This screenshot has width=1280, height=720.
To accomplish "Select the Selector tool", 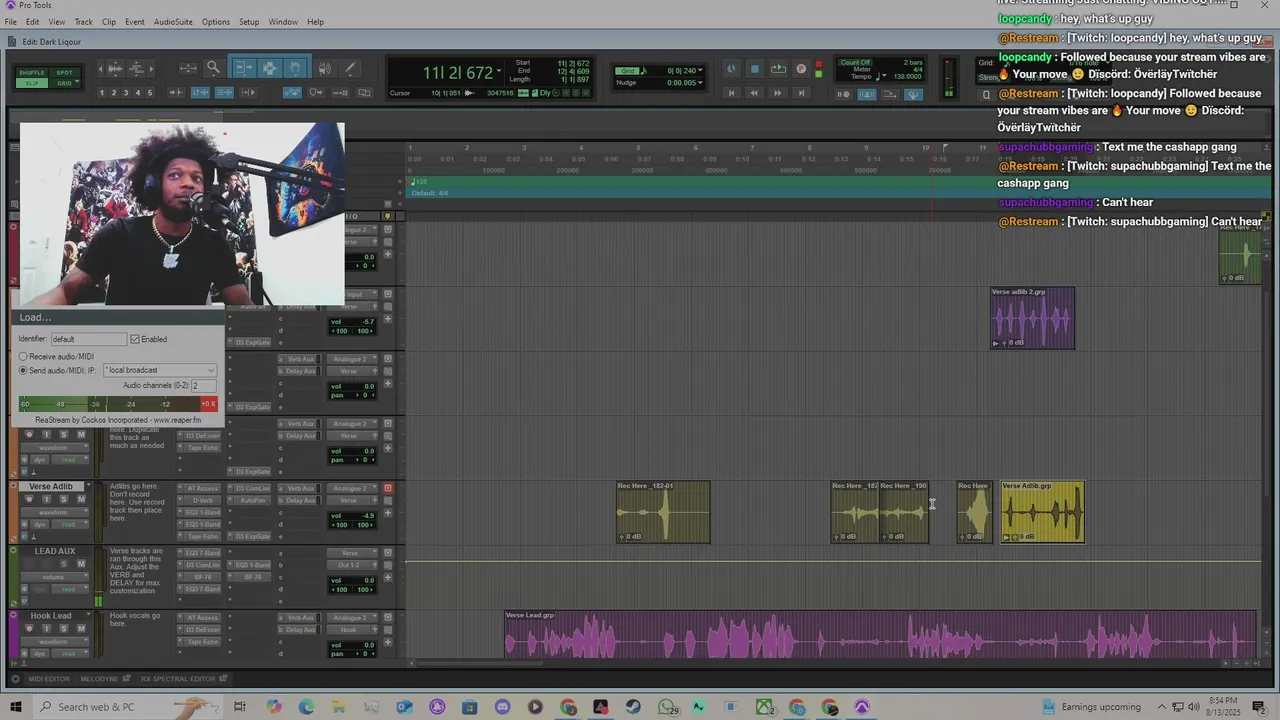I will [x=270, y=68].
